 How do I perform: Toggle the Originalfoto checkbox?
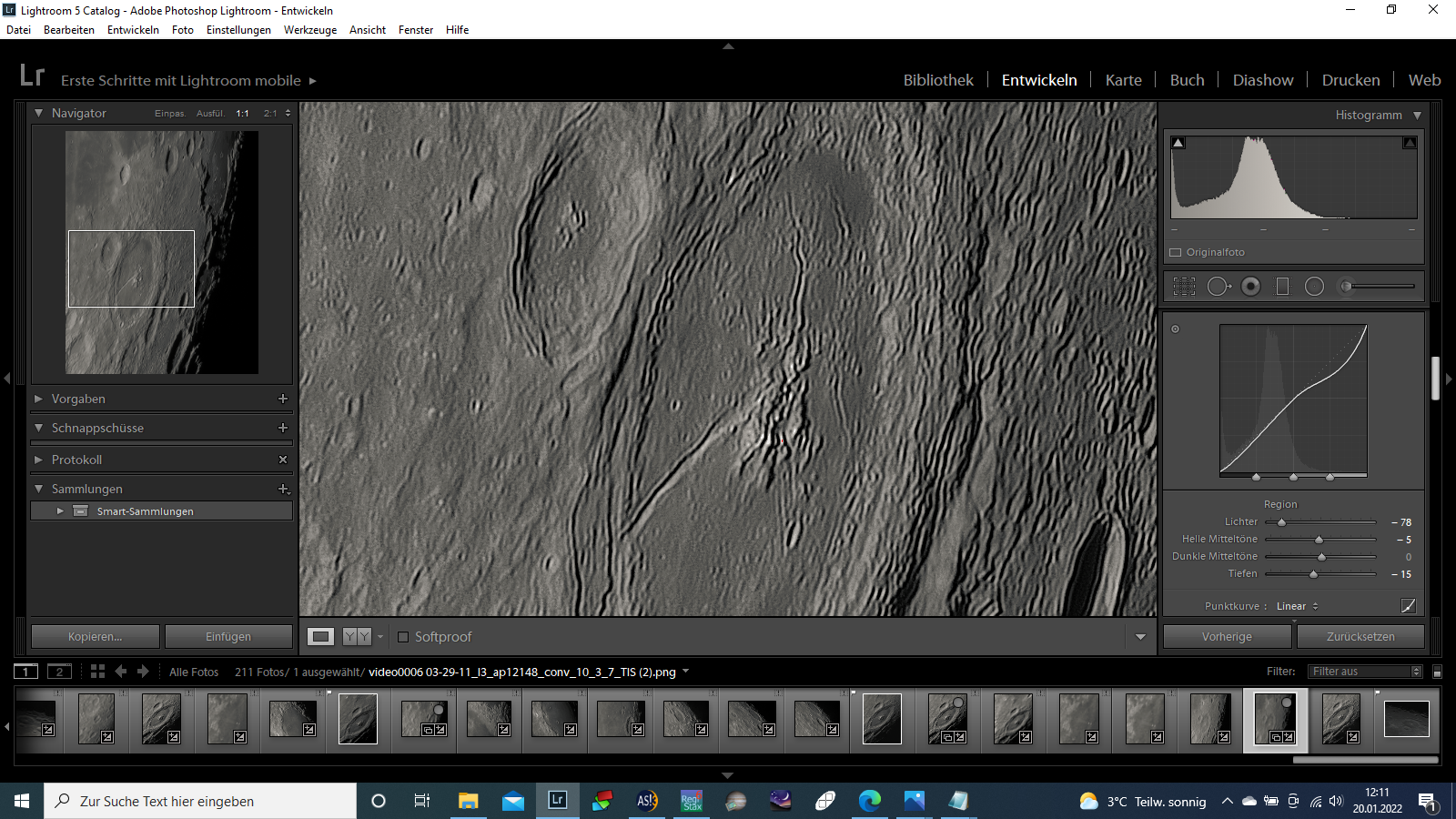click(x=1175, y=252)
